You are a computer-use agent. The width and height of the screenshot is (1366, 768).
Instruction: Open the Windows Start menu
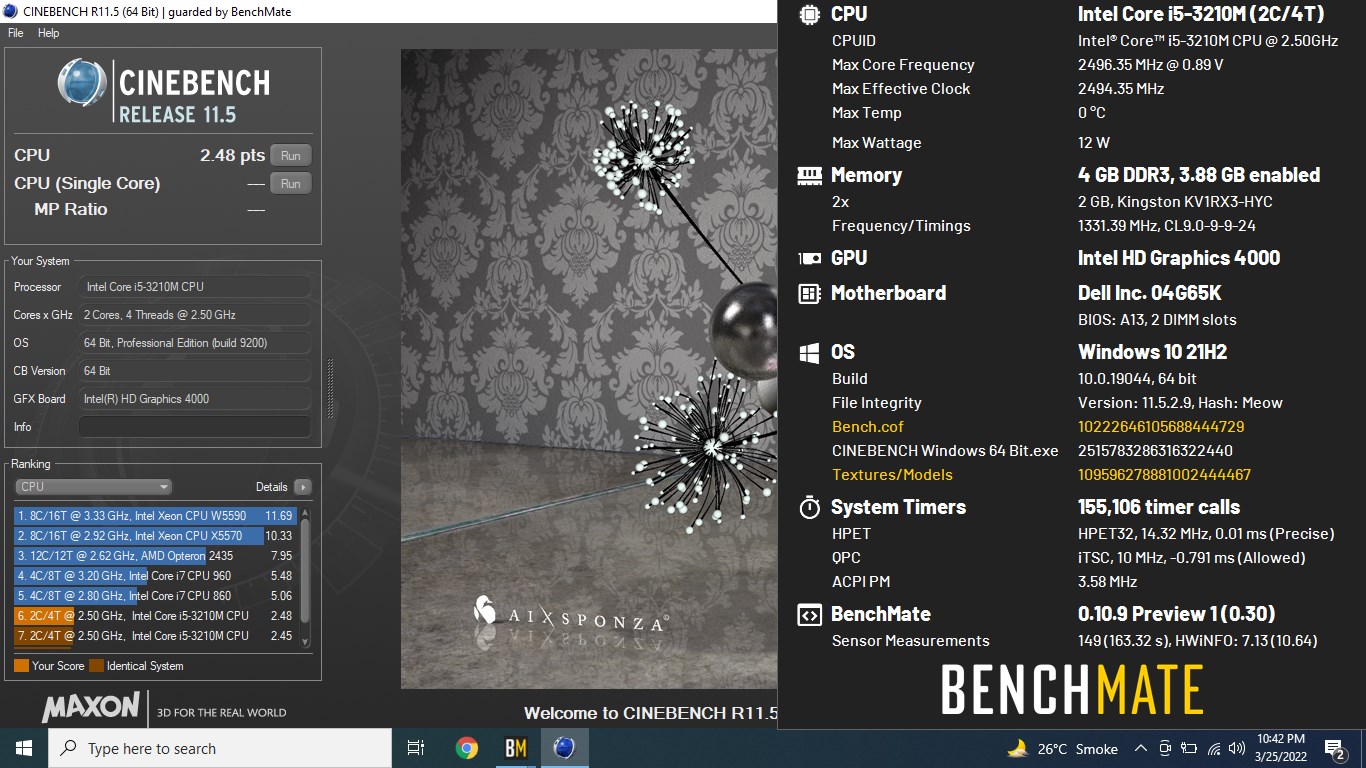click(24, 748)
